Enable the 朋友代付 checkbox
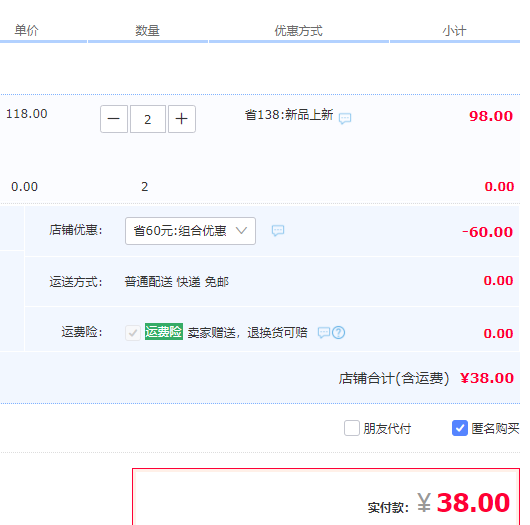The width and height of the screenshot is (530, 525). [x=352, y=428]
